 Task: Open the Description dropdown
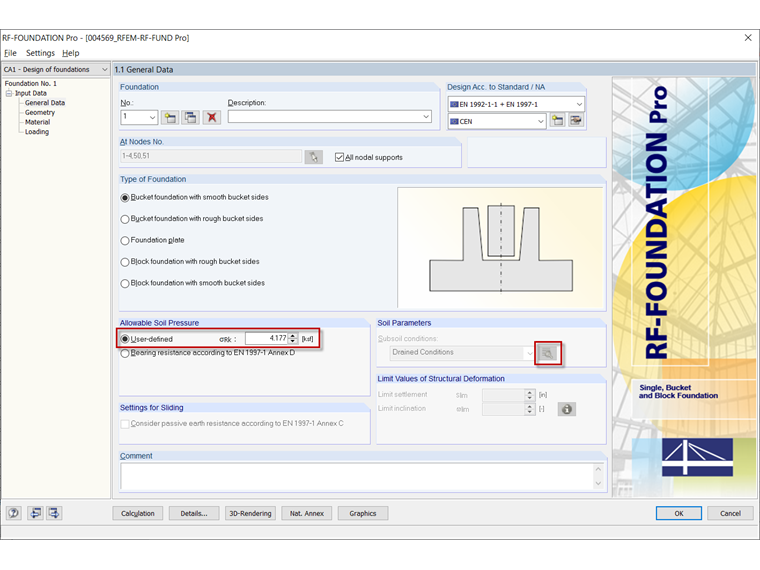pos(426,116)
